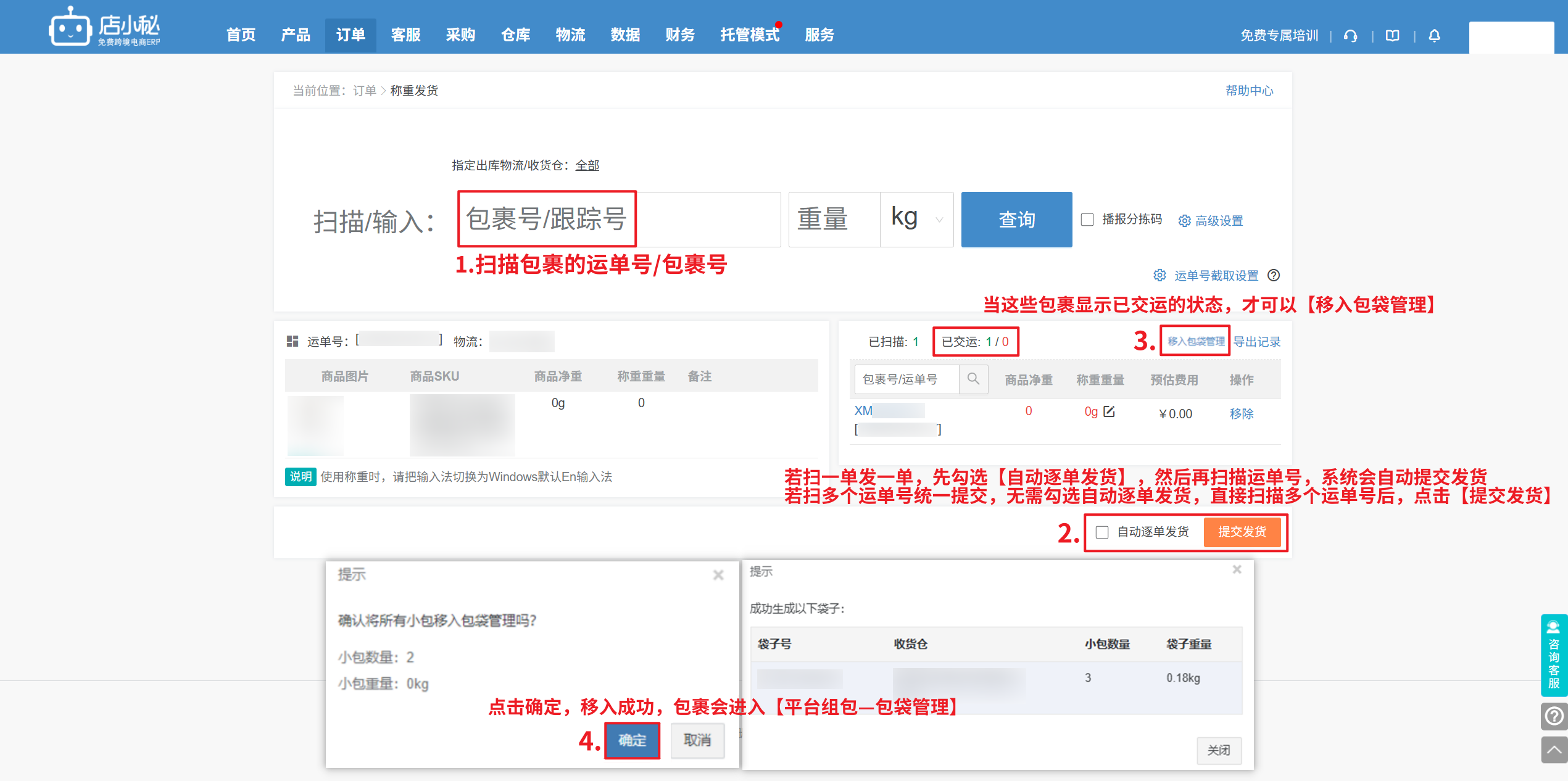The height and width of the screenshot is (781, 1568).
Task: Enable the 播报分拣码 checkbox
Action: point(1087,220)
